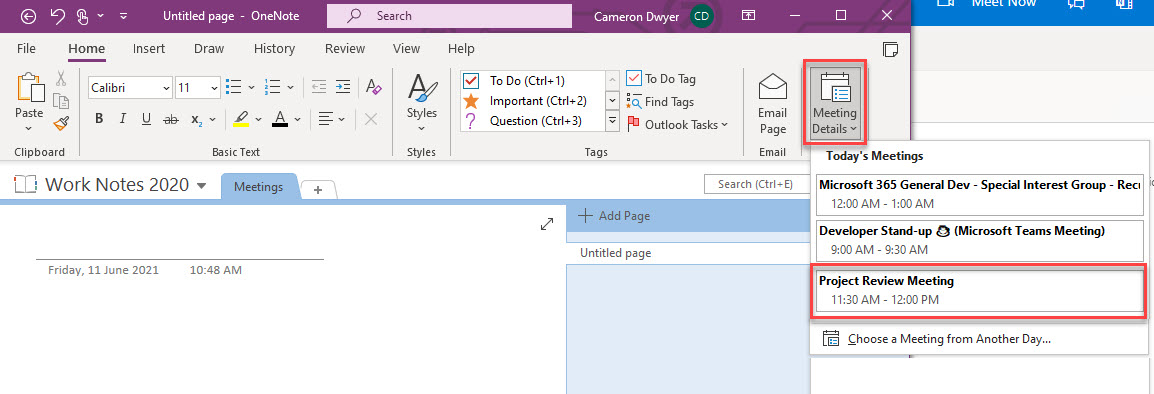This screenshot has width=1154, height=394.
Task: Copy selection to clipboard
Action: (x=61, y=101)
